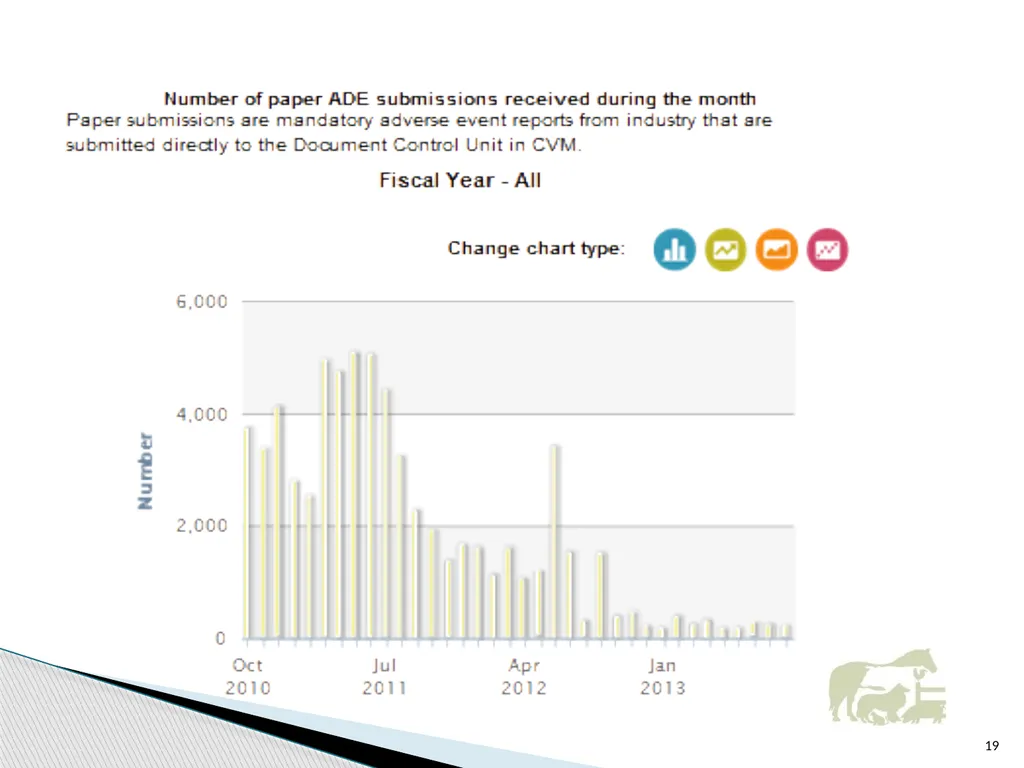Select the 4,000 y-axis value
1024x768 pixels.
coord(202,414)
